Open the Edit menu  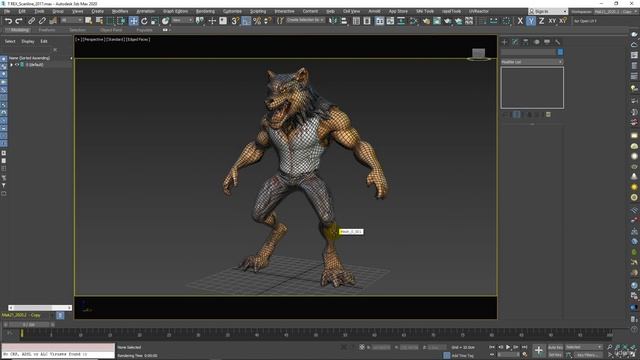pyautogui.click(x=22, y=11)
